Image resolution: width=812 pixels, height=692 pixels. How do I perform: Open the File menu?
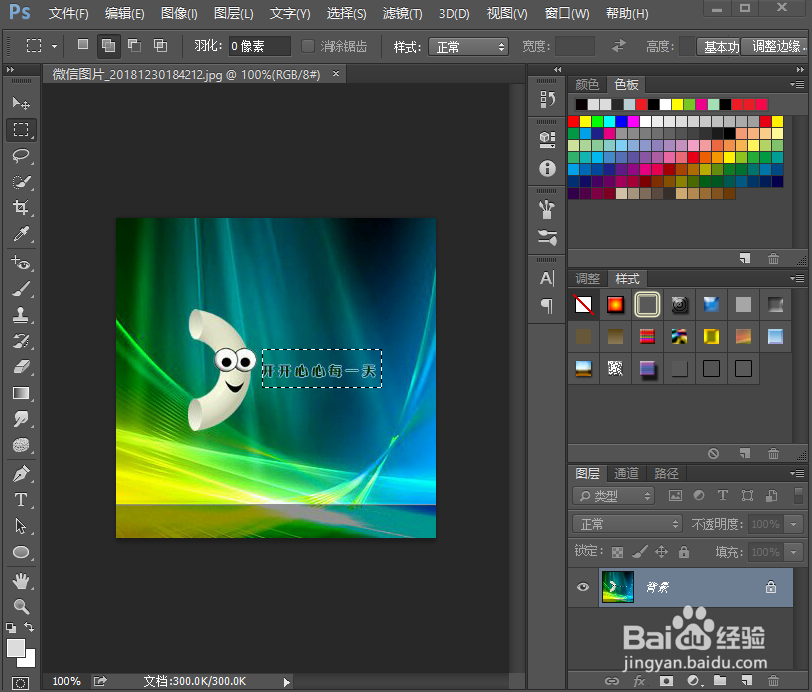tap(68, 13)
